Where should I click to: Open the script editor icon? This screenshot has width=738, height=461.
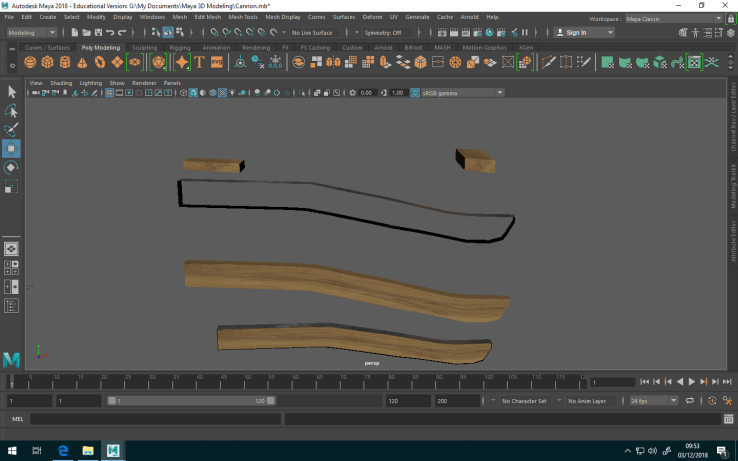tap(728, 419)
